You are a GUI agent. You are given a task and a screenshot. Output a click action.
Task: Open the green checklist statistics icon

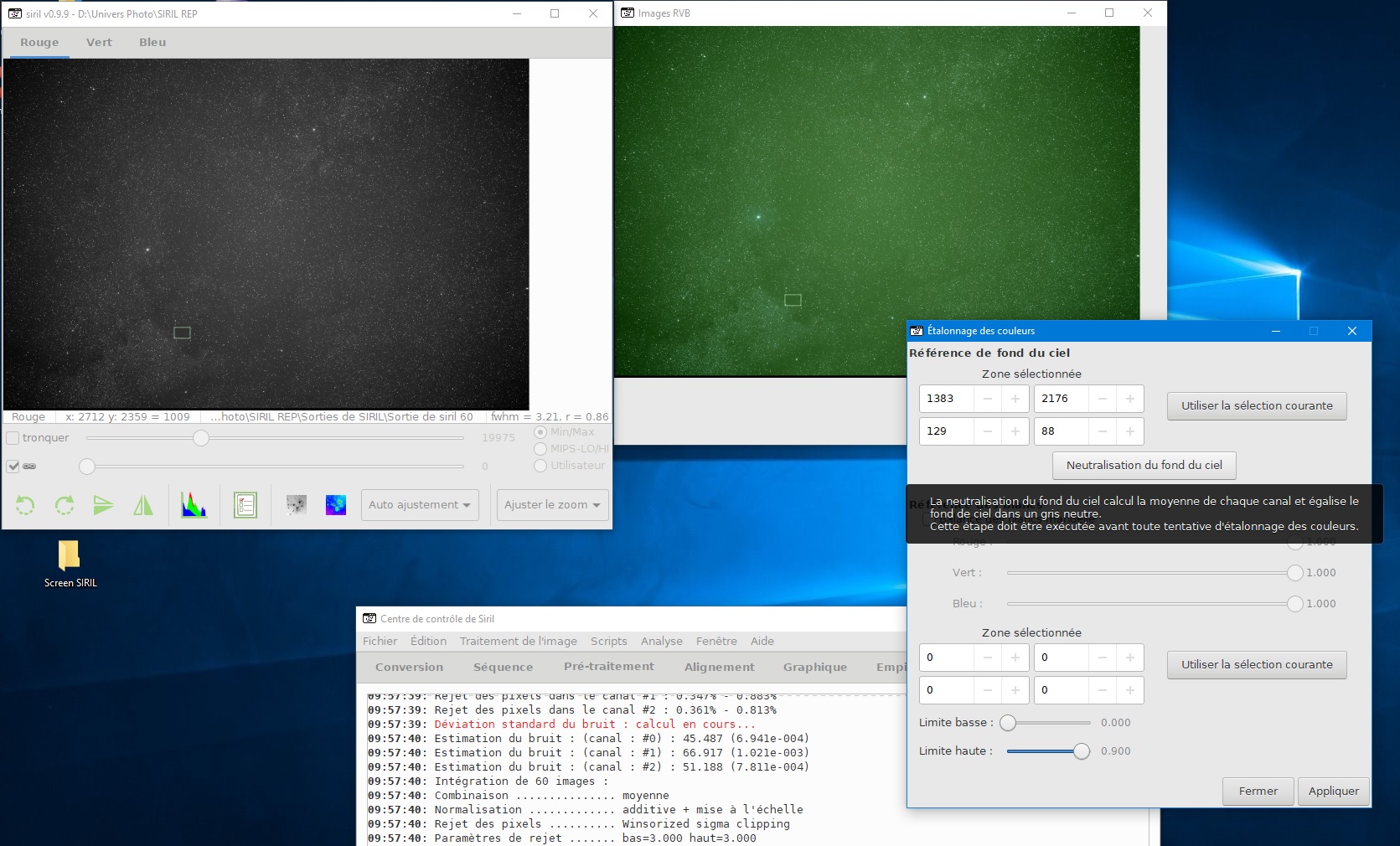[245, 505]
